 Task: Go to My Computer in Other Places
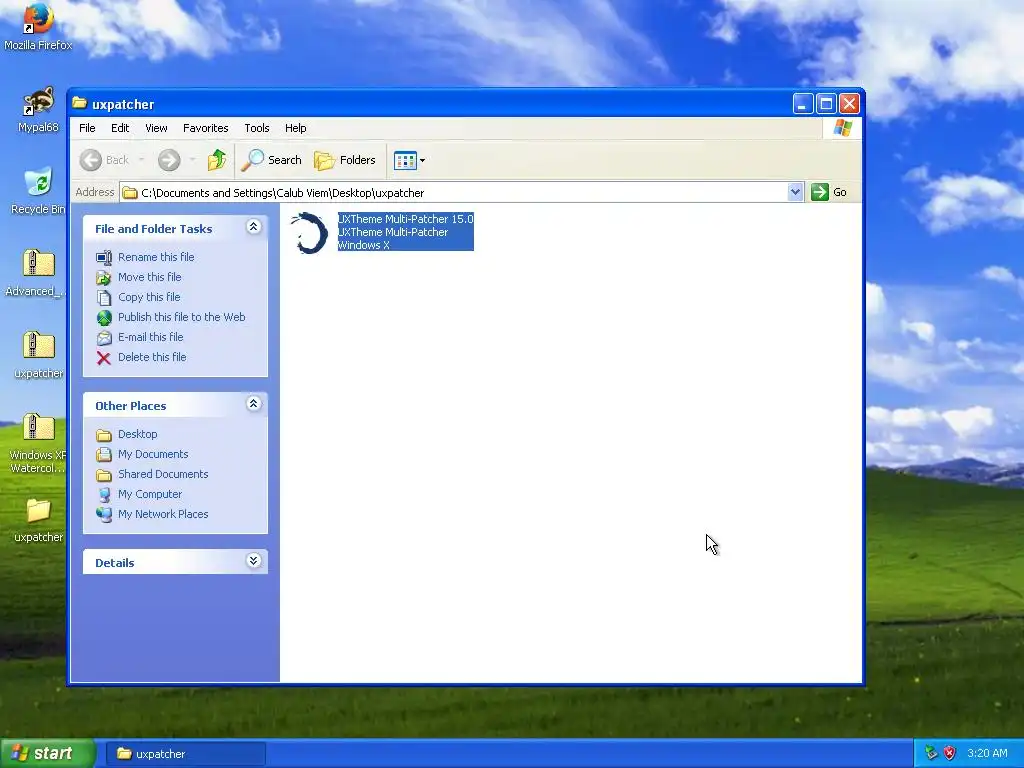tap(150, 494)
